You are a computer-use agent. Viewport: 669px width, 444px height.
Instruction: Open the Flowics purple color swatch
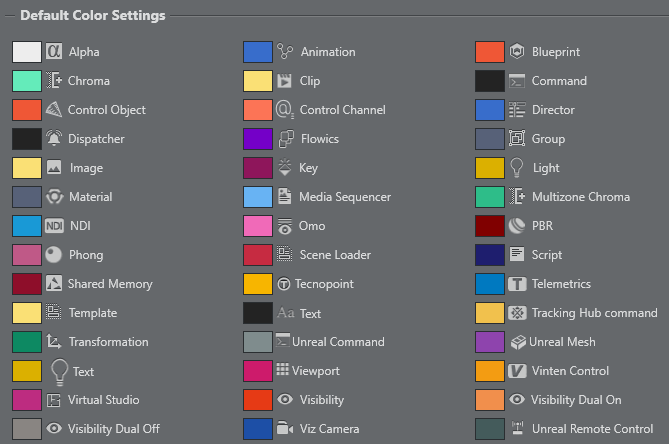point(258,139)
